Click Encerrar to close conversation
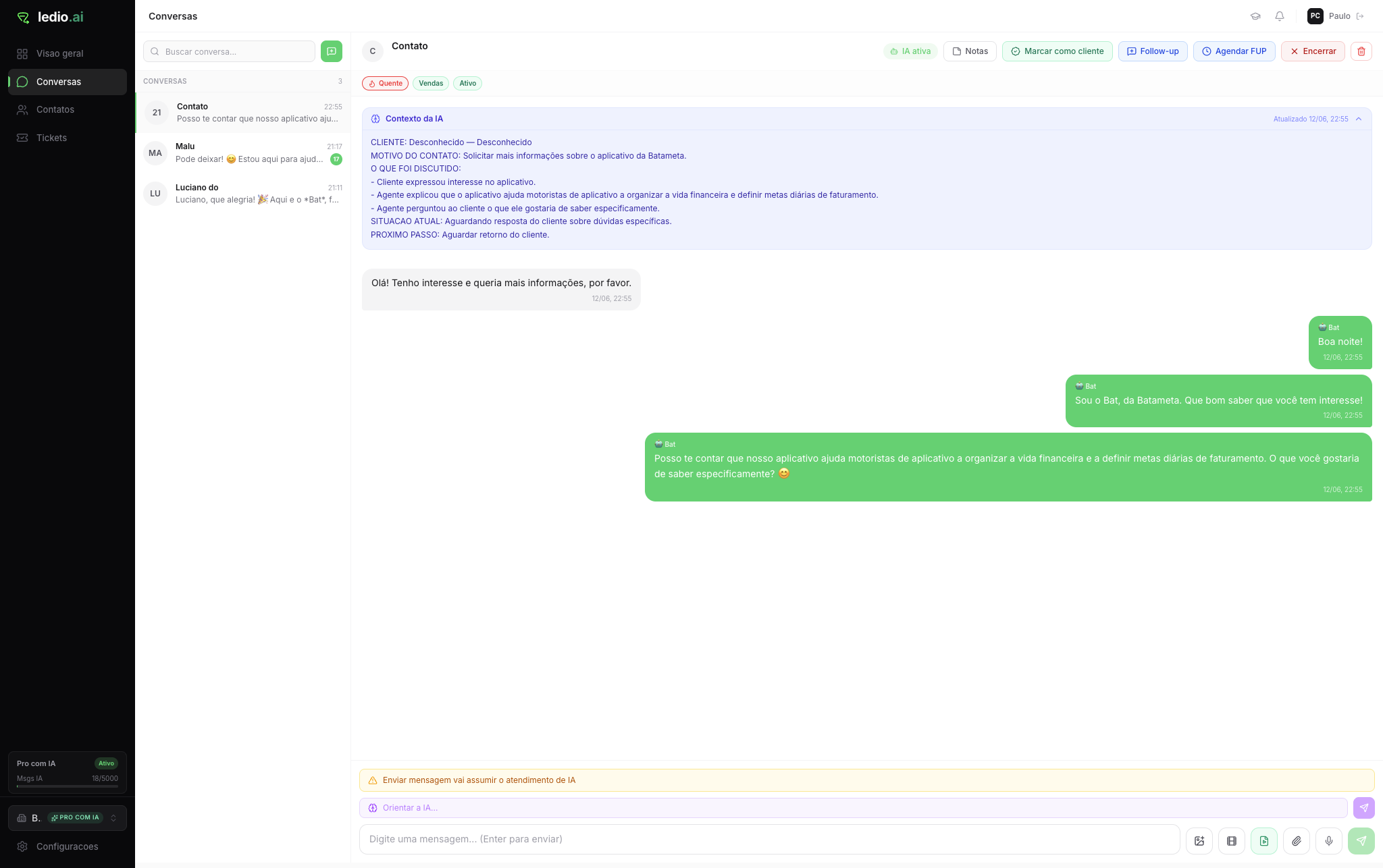Viewport: 1383px width, 868px height. click(x=1313, y=51)
